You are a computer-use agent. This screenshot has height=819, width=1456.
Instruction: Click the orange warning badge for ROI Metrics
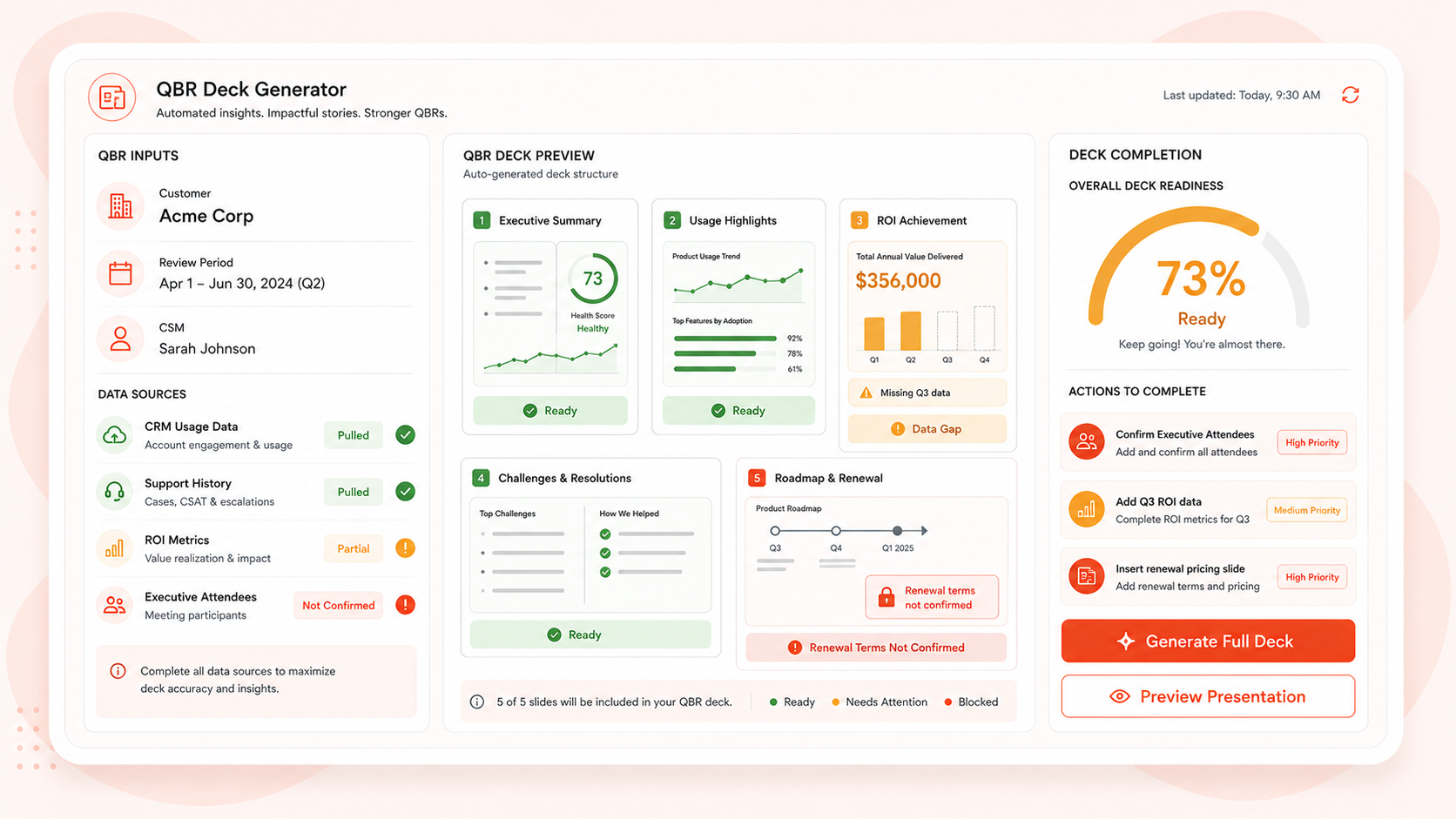[x=405, y=548]
